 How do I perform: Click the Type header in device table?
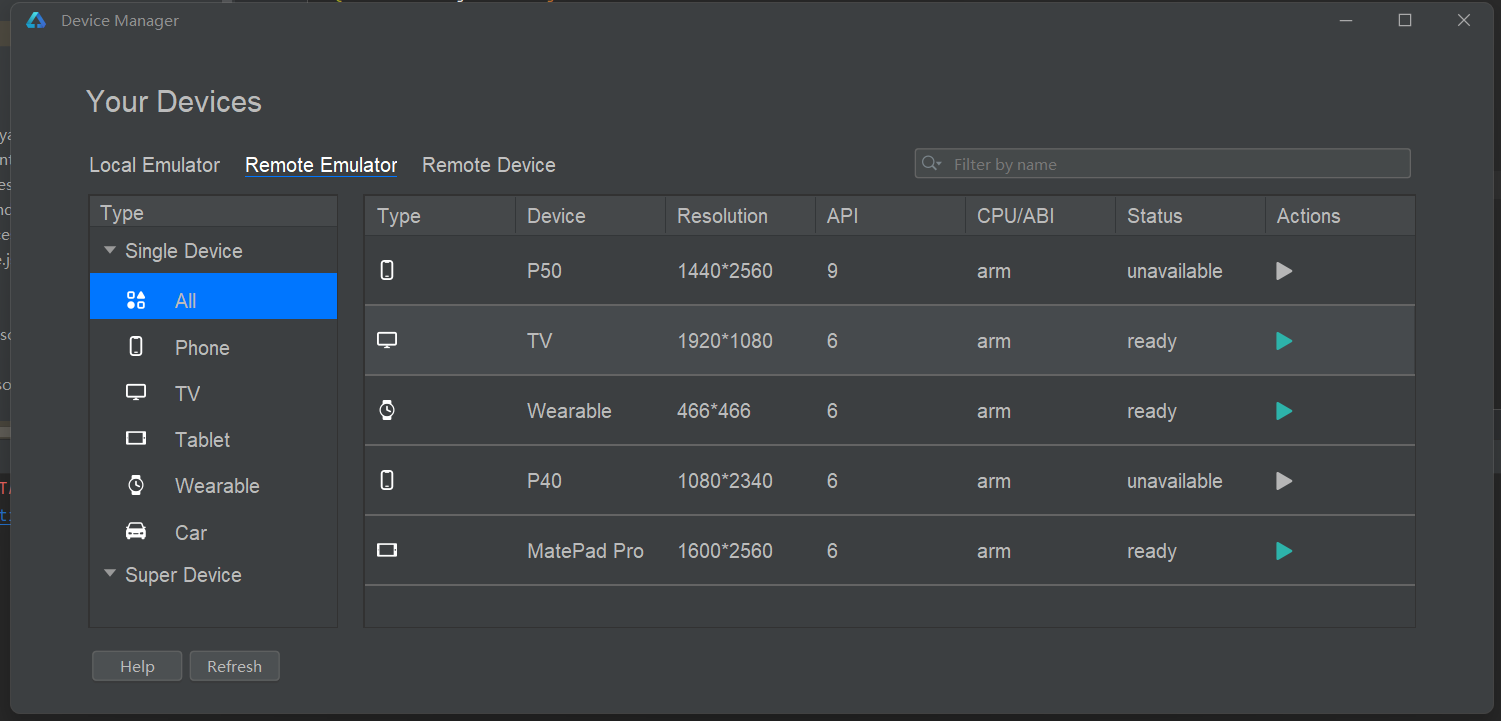tap(440, 216)
